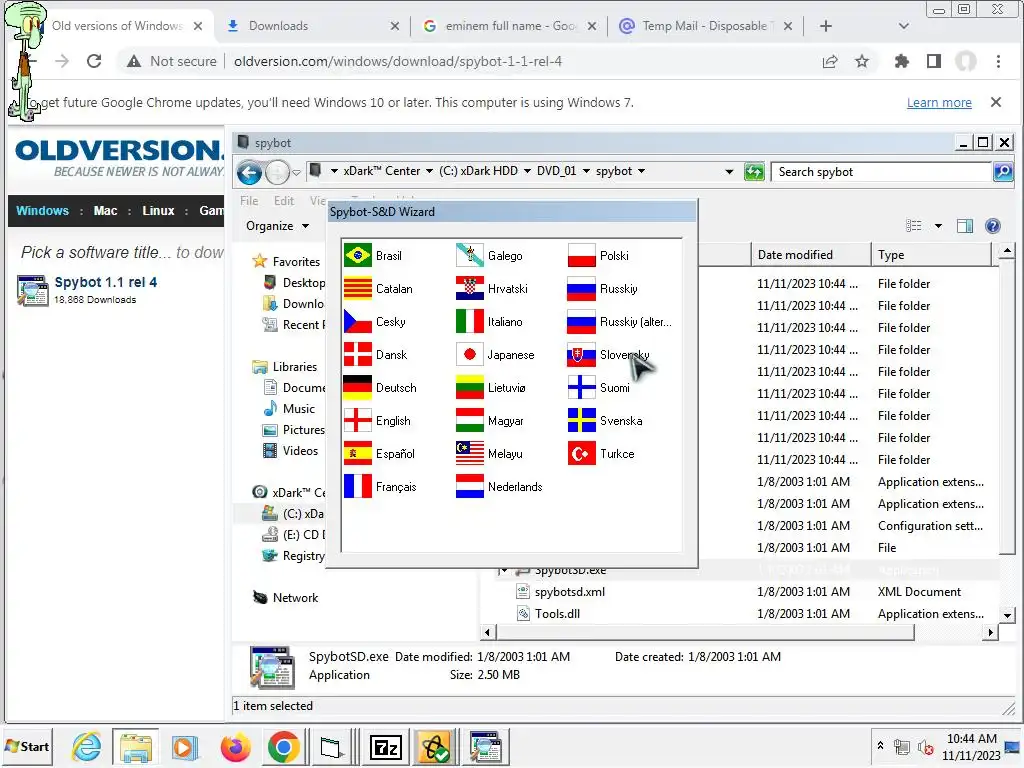The width and height of the screenshot is (1024, 768).
Task: Select the Suomi flag icon
Action: pyautogui.click(x=581, y=387)
